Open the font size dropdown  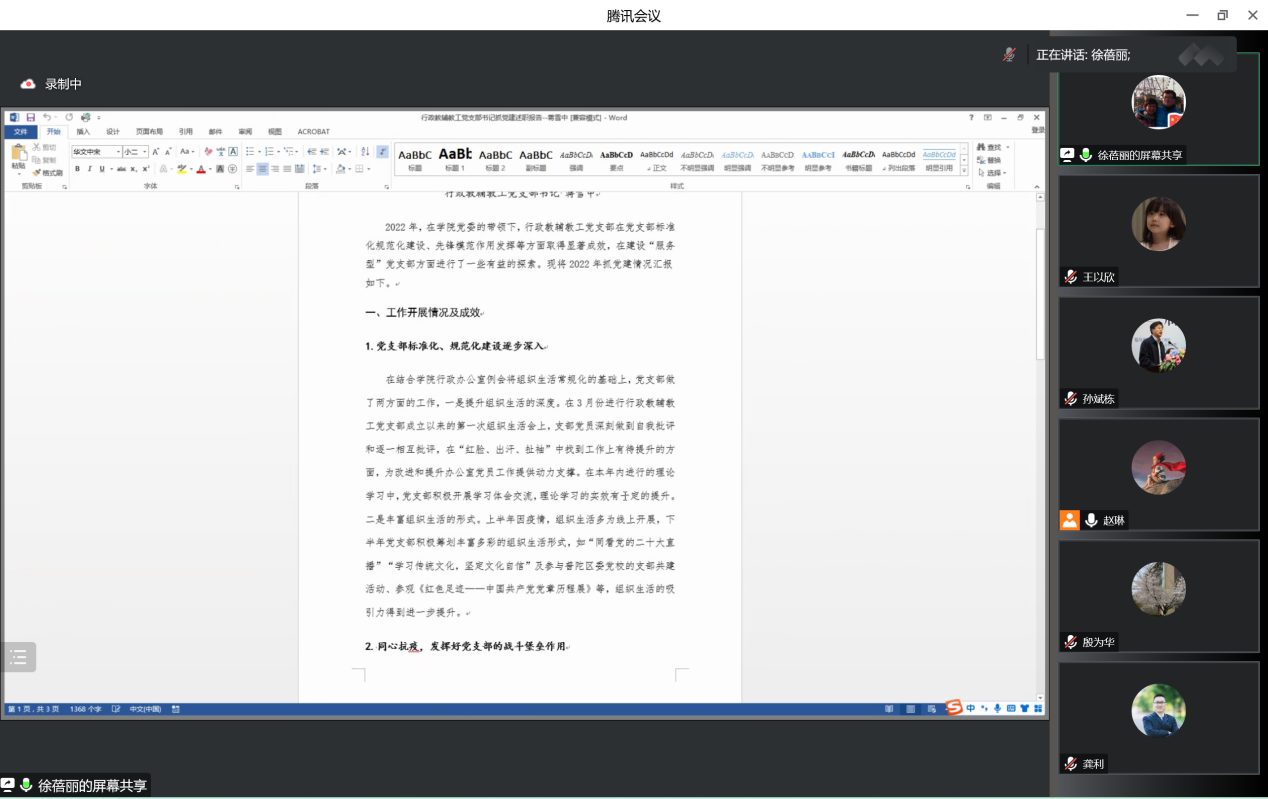click(135, 152)
